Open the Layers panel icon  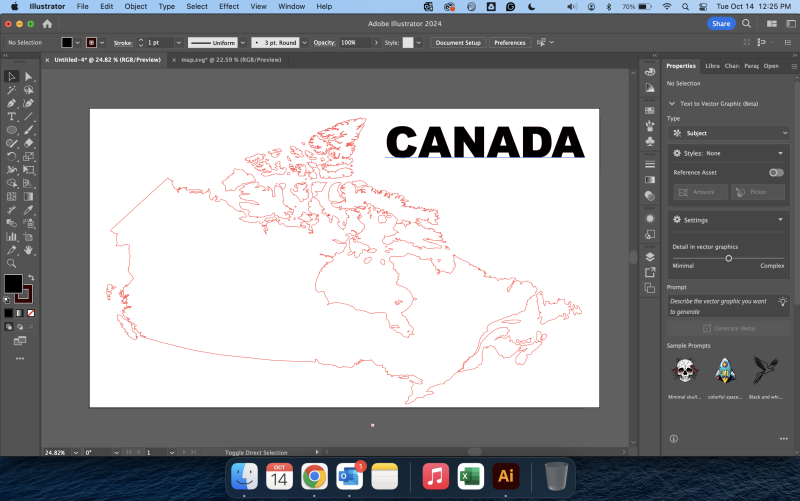[650, 256]
